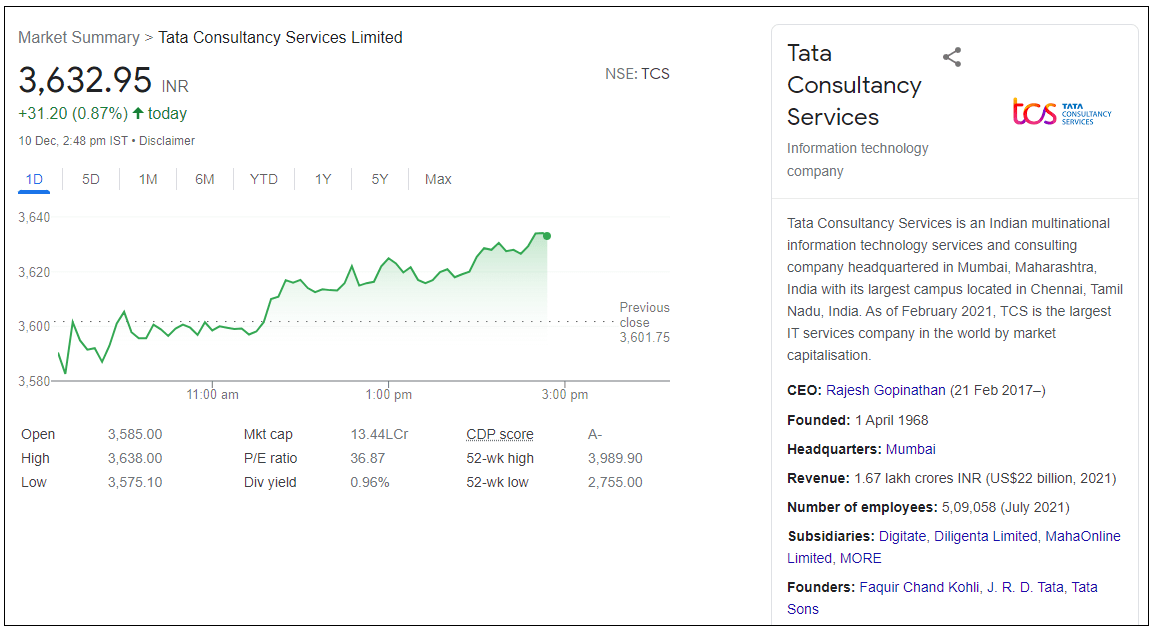Click the Revenue 1.67 lakh crores text
This screenshot has height=629, width=1153.
click(x=985, y=478)
